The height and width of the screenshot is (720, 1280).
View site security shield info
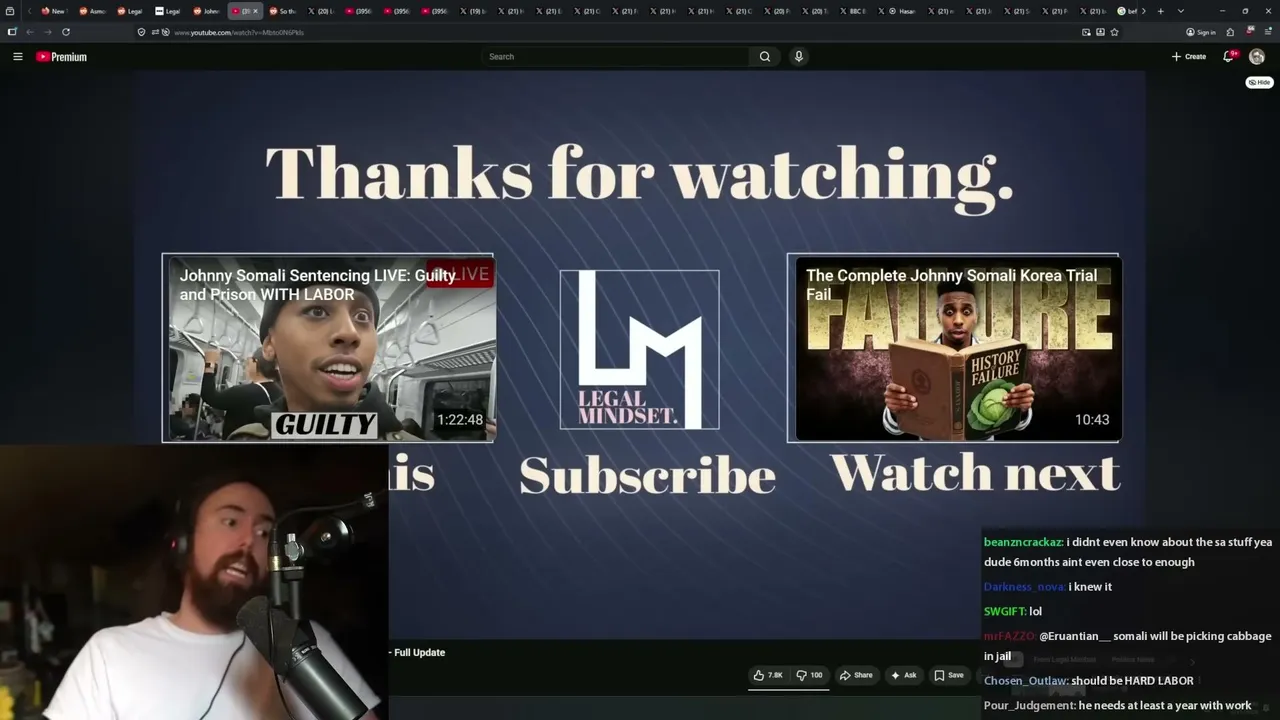[x=141, y=32]
